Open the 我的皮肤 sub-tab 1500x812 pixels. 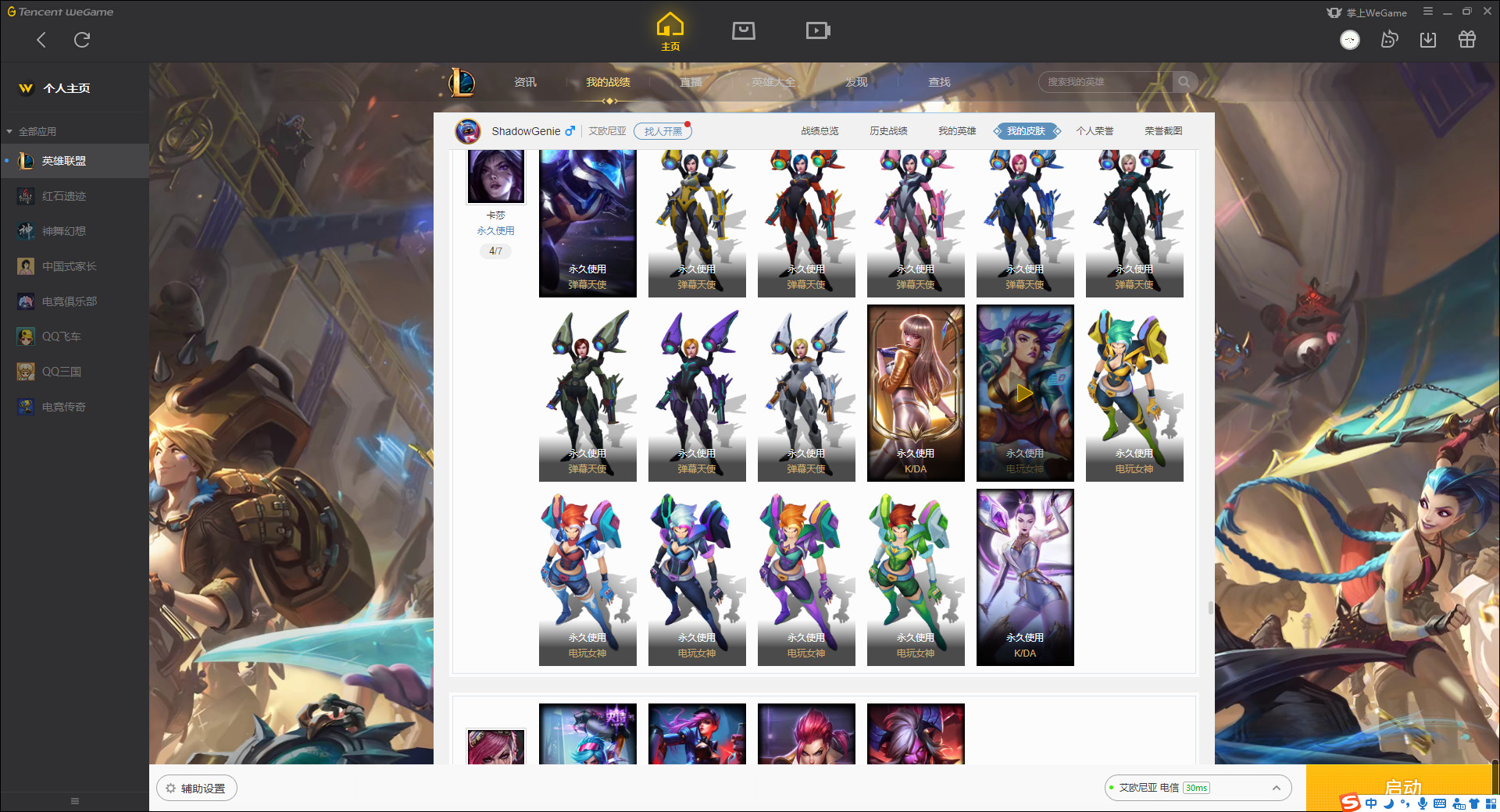click(1027, 131)
